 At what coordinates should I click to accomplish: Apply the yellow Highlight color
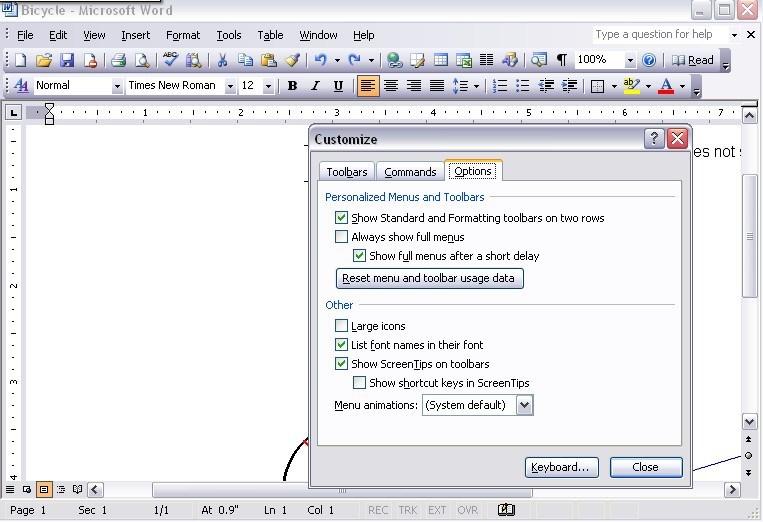click(631, 86)
